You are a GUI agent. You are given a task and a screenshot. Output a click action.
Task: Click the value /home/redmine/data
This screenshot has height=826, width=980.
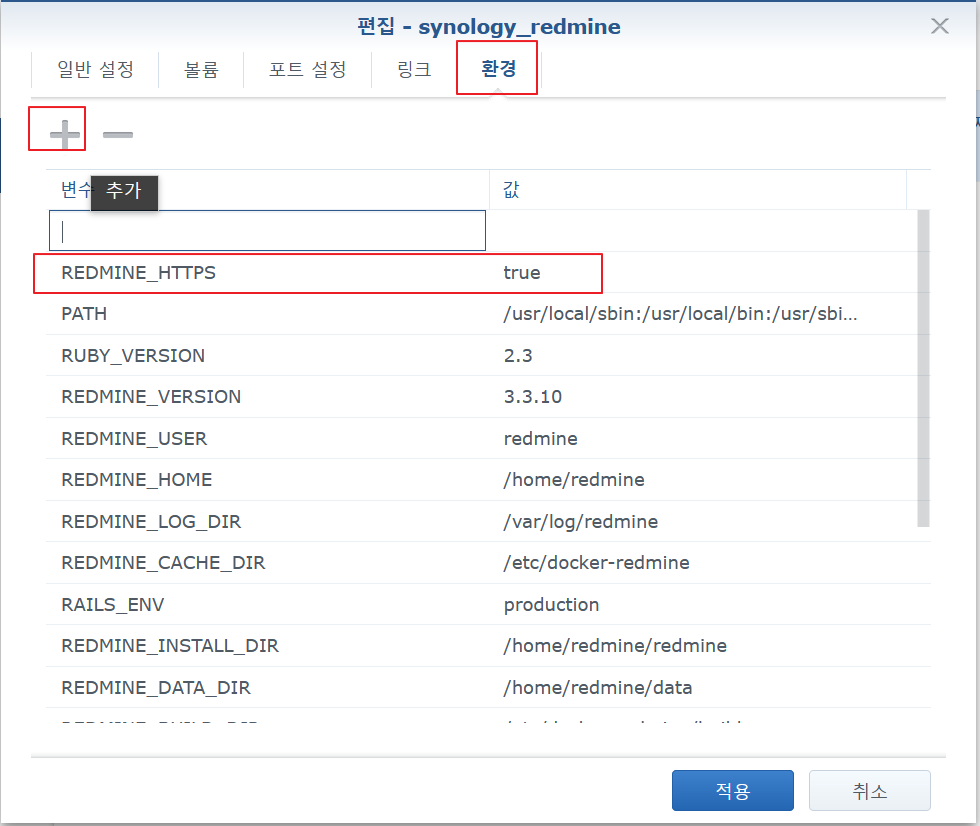click(x=598, y=688)
